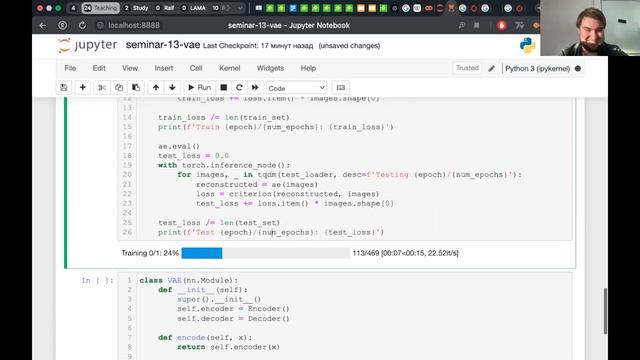This screenshot has height=360, width=640.
Task: Click the blue document tab icon
Action: [293, 8]
